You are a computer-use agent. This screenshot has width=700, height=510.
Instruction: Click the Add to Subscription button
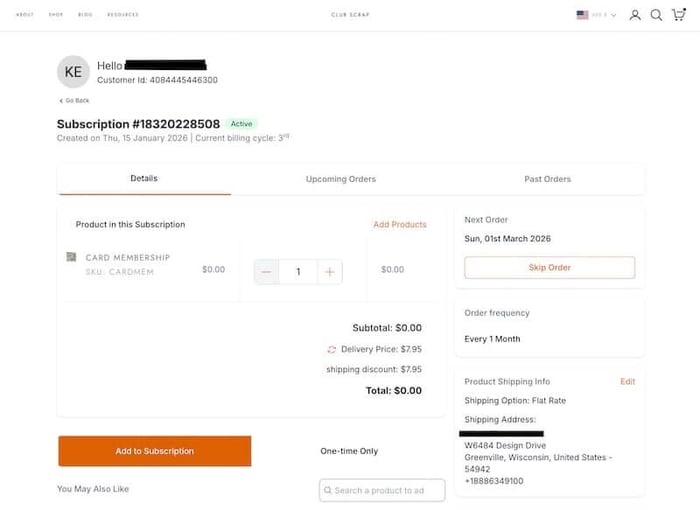pyautogui.click(x=154, y=451)
